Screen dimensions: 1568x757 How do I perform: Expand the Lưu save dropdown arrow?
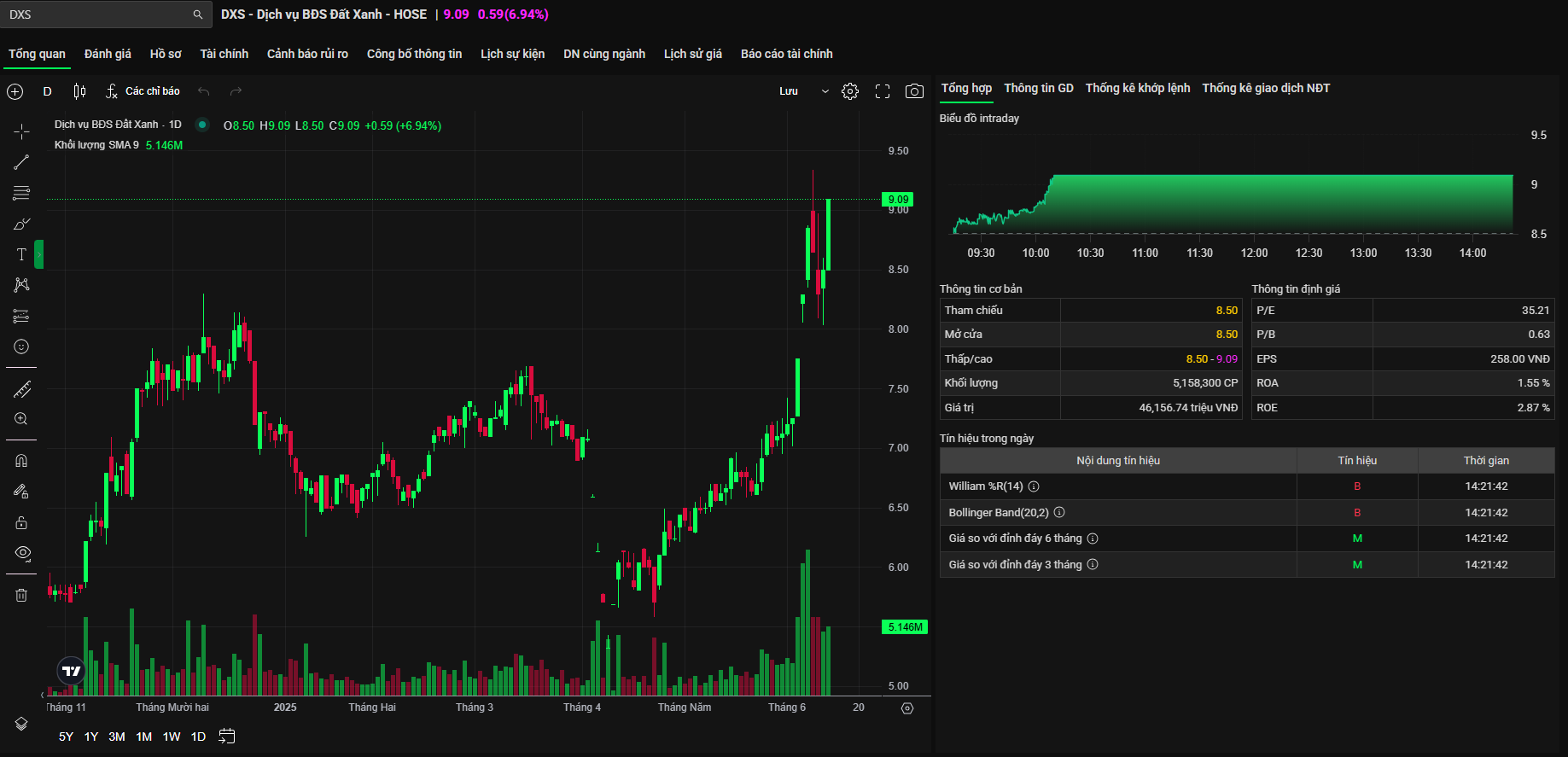point(825,91)
